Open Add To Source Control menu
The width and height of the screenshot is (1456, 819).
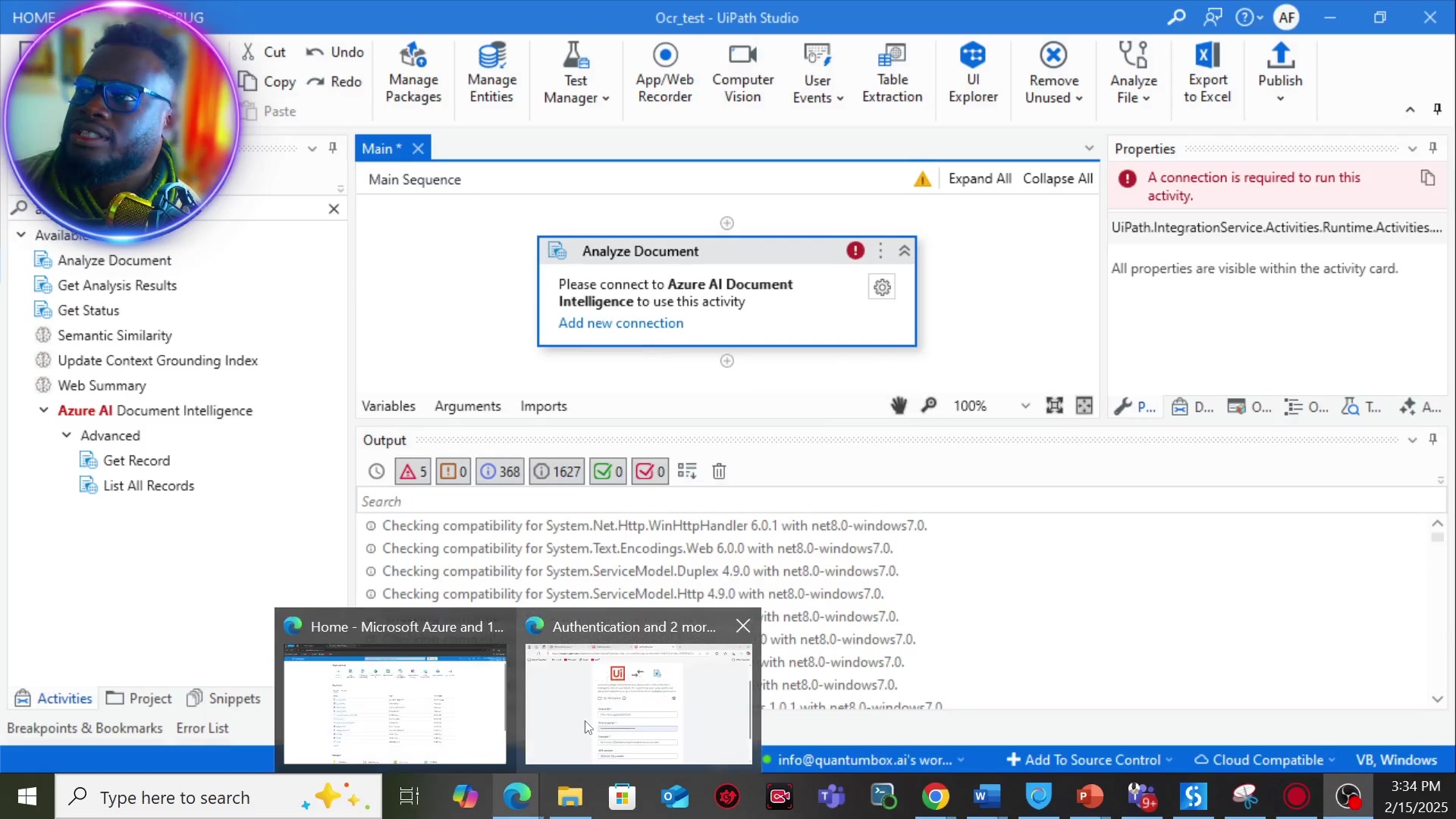coord(1089,760)
